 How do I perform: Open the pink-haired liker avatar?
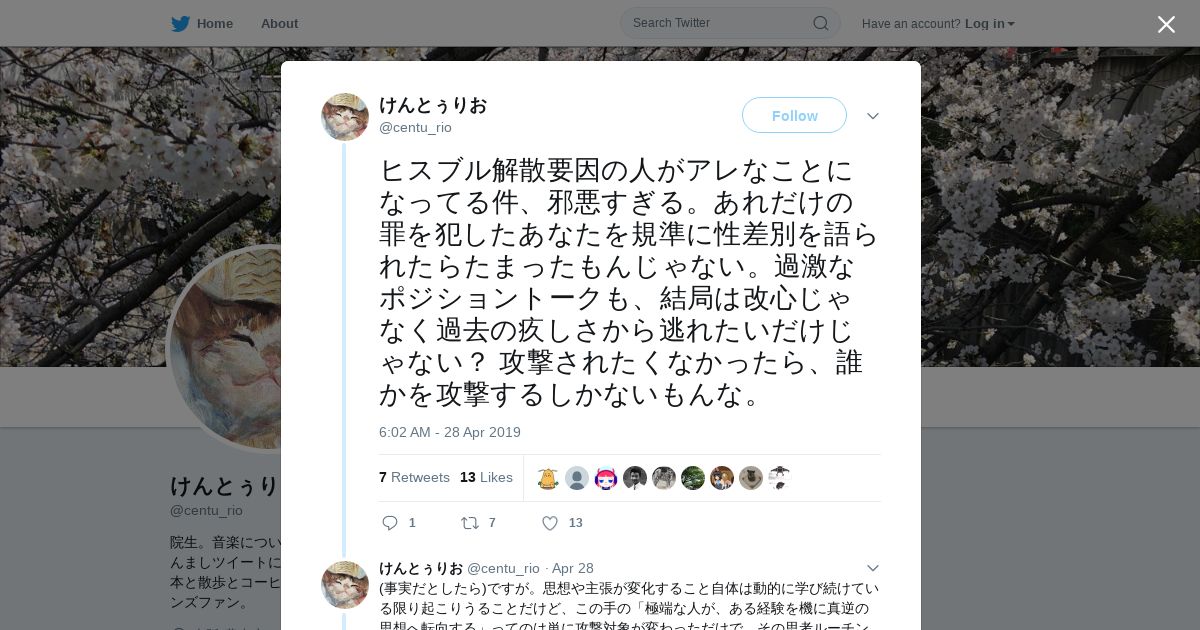606,478
